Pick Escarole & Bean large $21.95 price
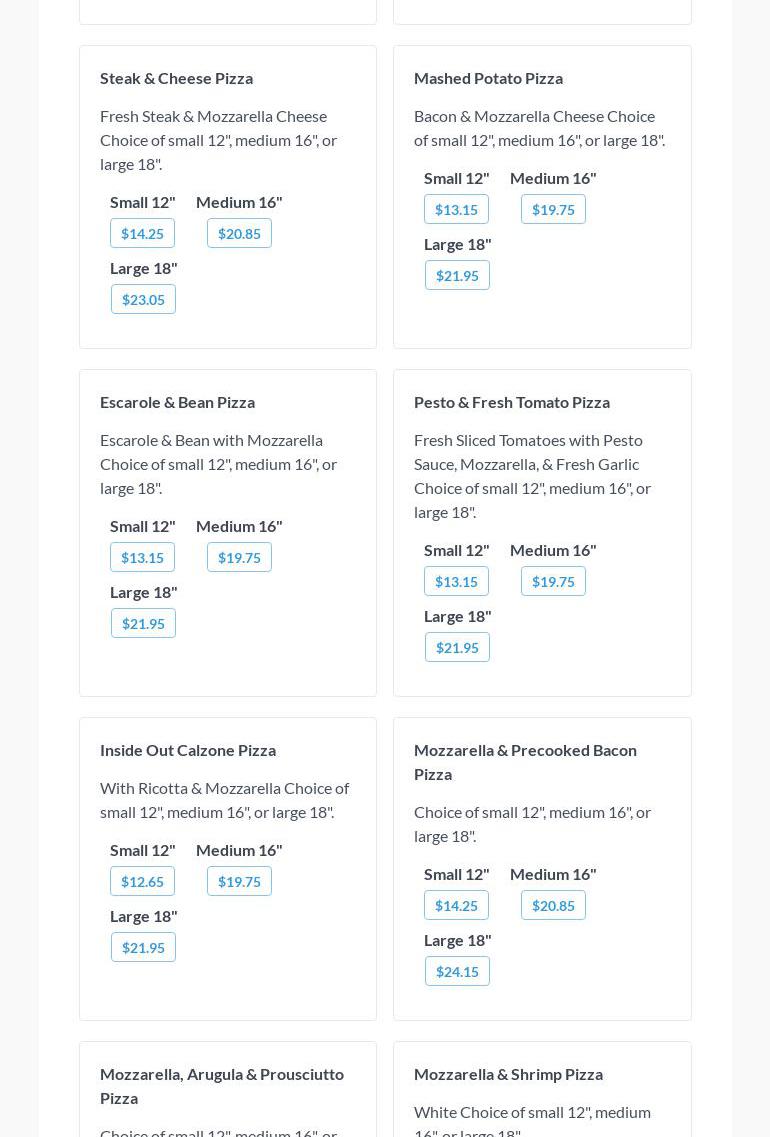 coord(143,623)
